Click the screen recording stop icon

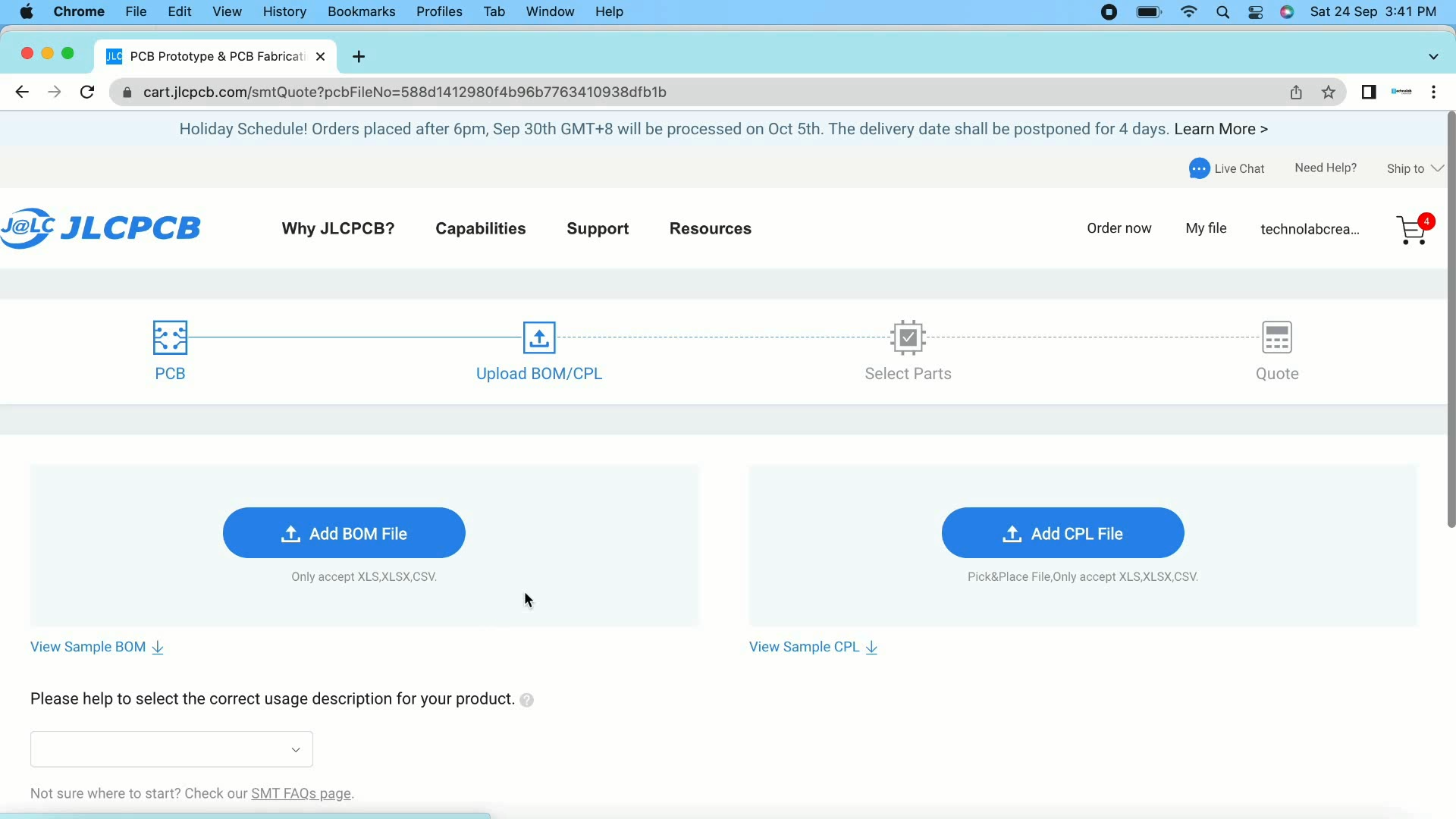pyautogui.click(x=1109, y=11)
